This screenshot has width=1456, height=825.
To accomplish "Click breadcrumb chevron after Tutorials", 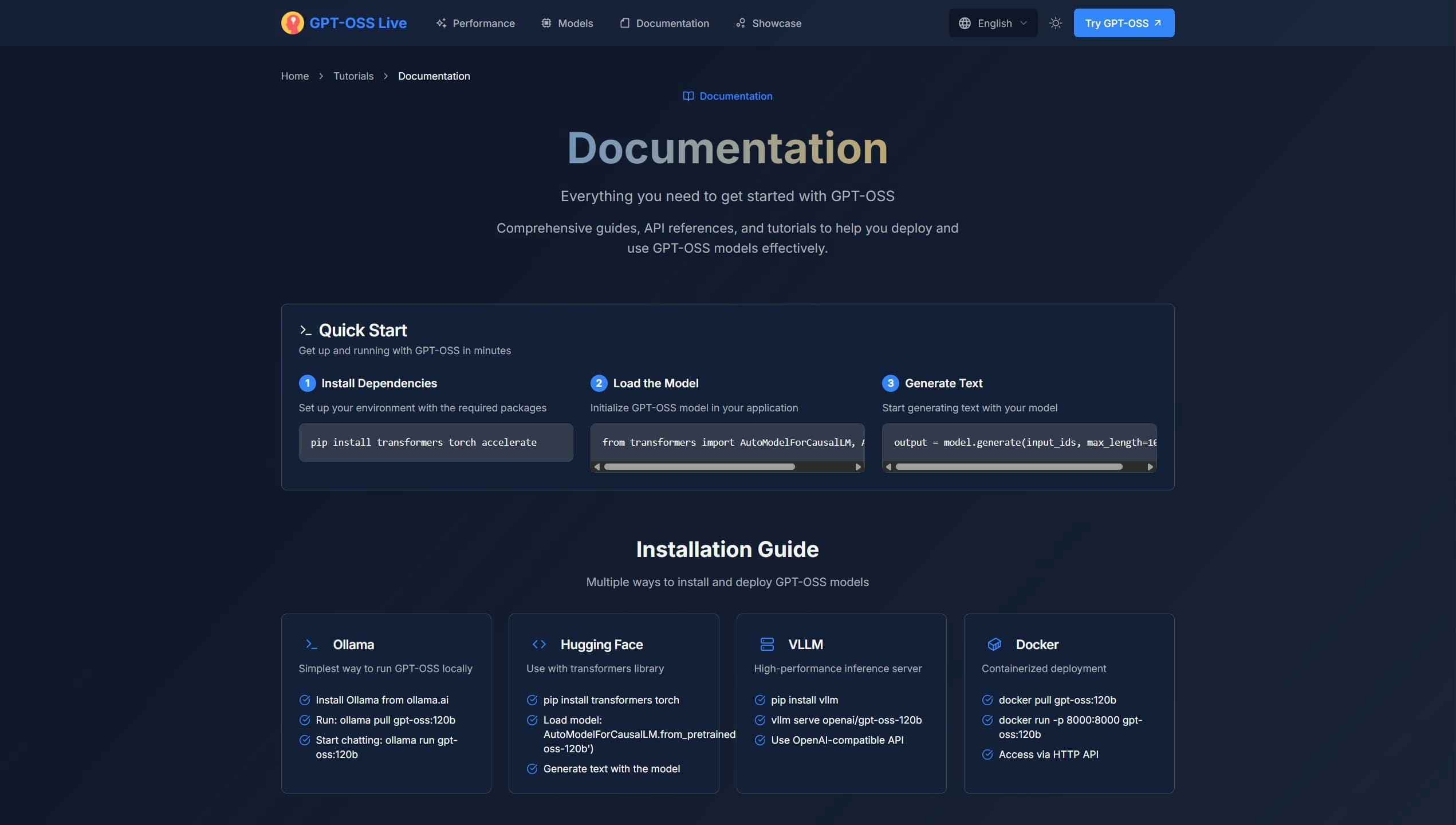I will [386, 76].
